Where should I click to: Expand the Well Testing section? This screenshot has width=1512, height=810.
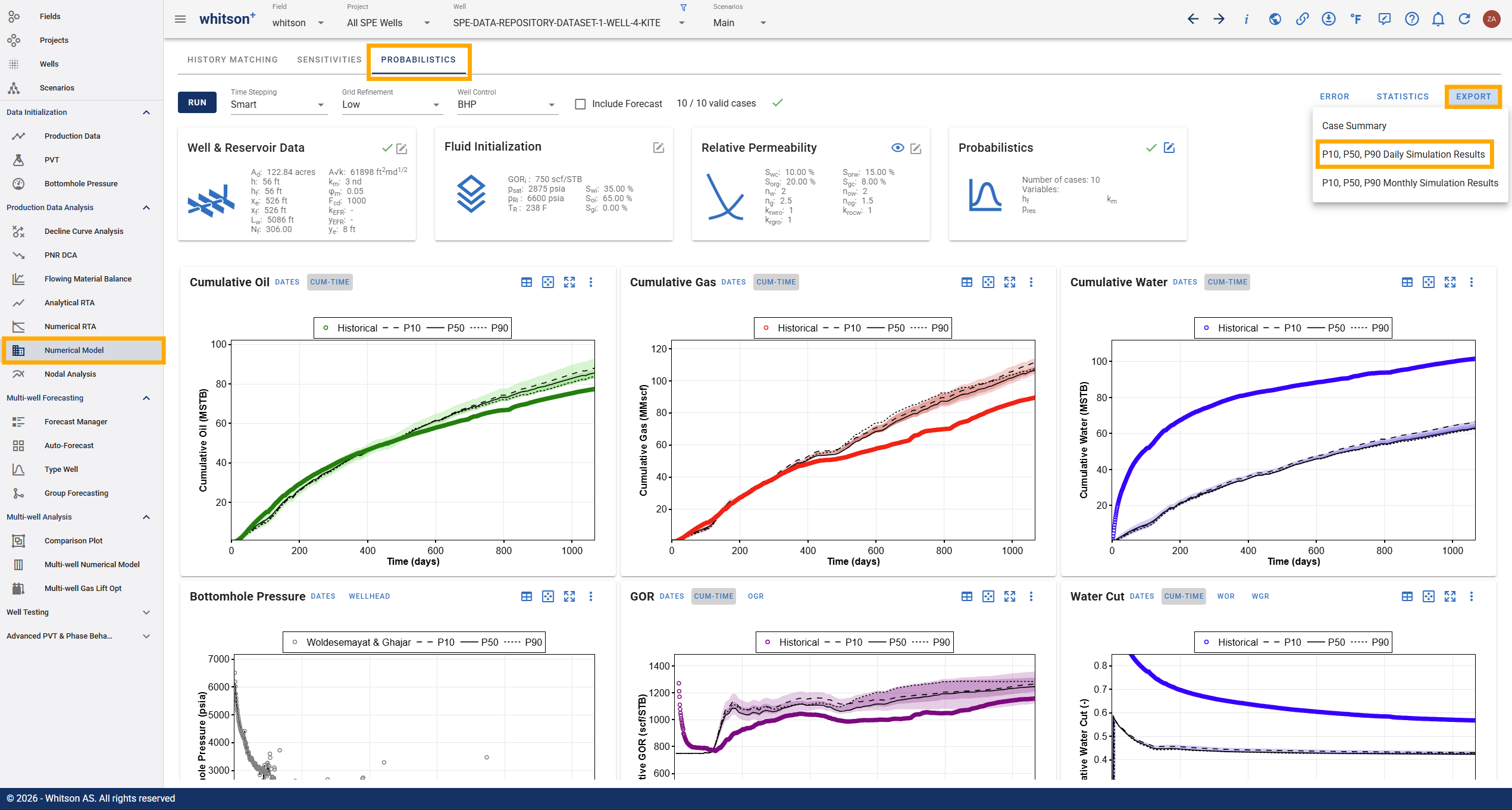point(146,612)
